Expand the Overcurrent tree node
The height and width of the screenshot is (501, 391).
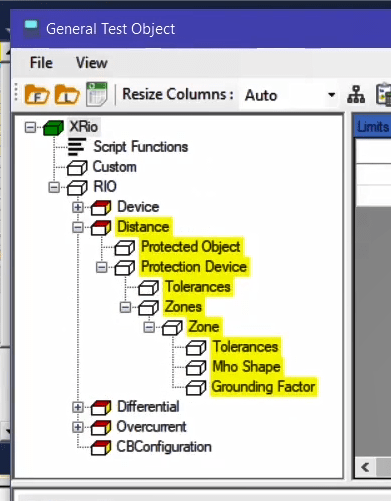(78, 427)
